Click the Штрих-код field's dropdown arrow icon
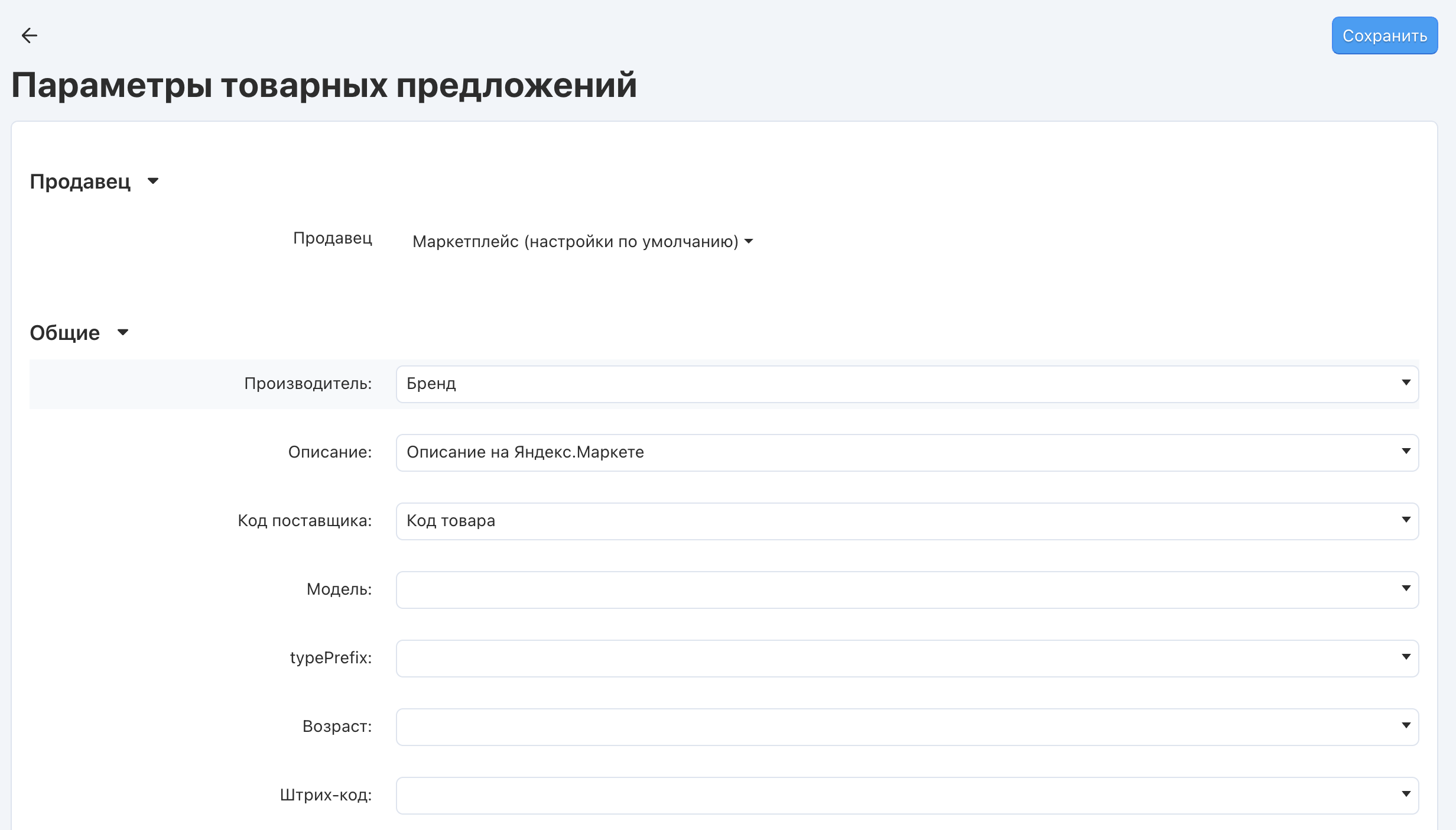 1406,794
